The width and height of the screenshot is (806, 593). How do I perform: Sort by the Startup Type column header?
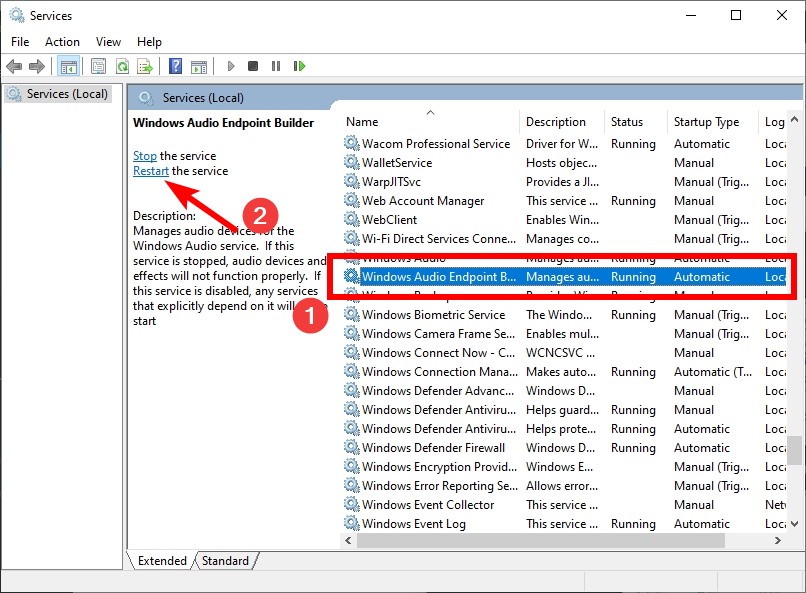point(712,122)
